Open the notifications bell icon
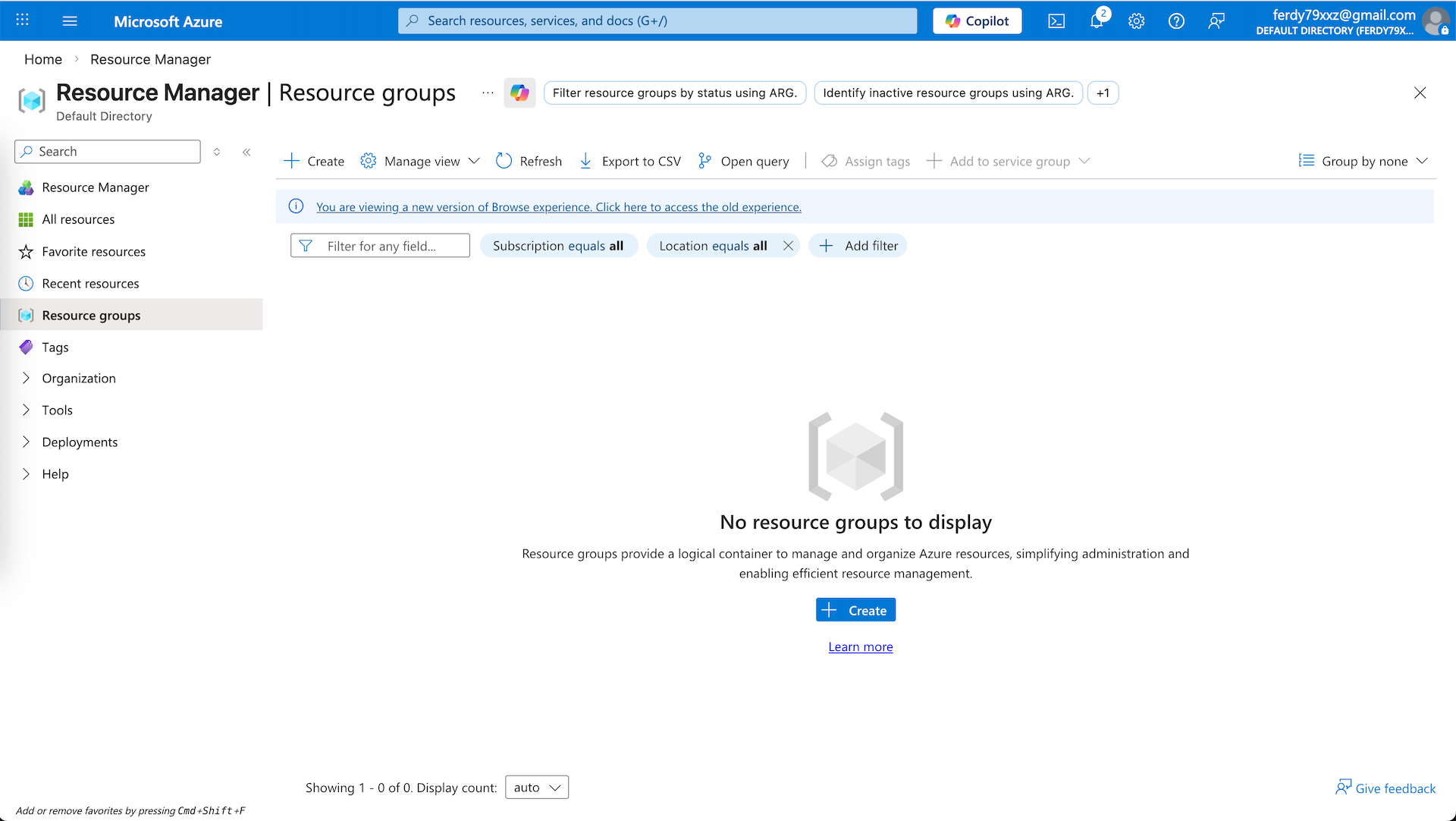 click(x=1097, y=21)
